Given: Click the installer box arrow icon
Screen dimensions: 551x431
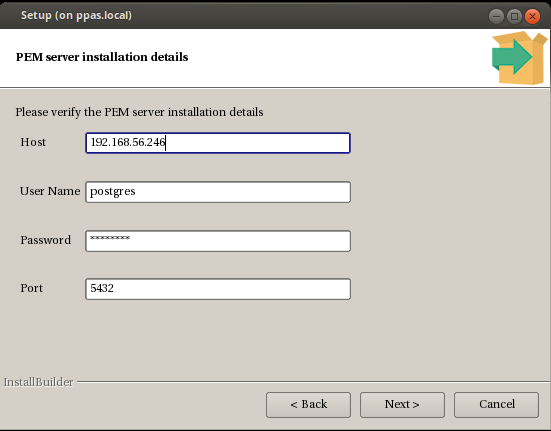Looking at the screenshot, I should click(x=519, y=58).
